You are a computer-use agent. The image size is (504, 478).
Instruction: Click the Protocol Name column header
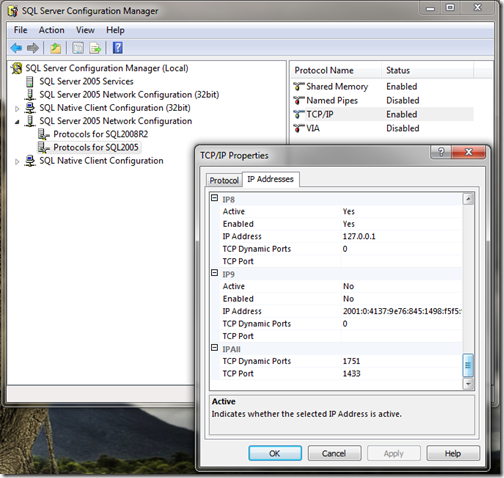coord(336,71)
